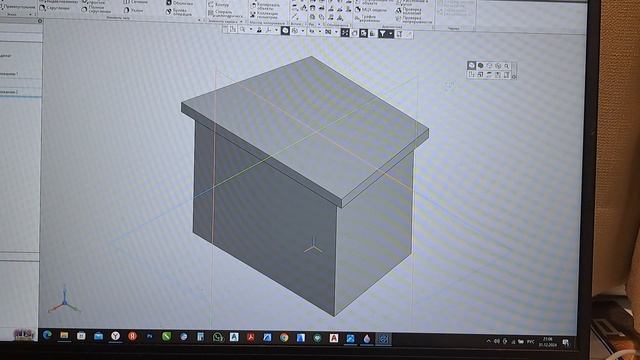
Task: Toggle the highlighted shaded display mode icon
Action: [285, 31]
